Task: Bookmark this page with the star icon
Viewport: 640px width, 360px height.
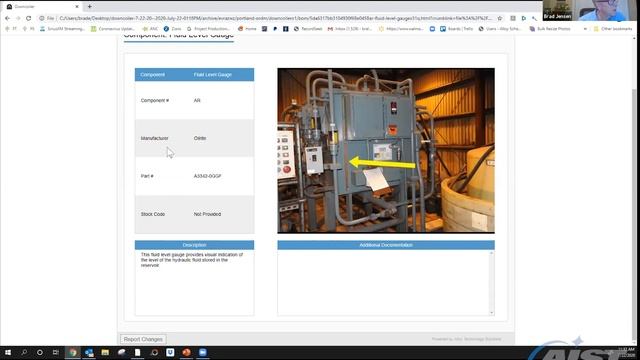Action: click(500, 18)
